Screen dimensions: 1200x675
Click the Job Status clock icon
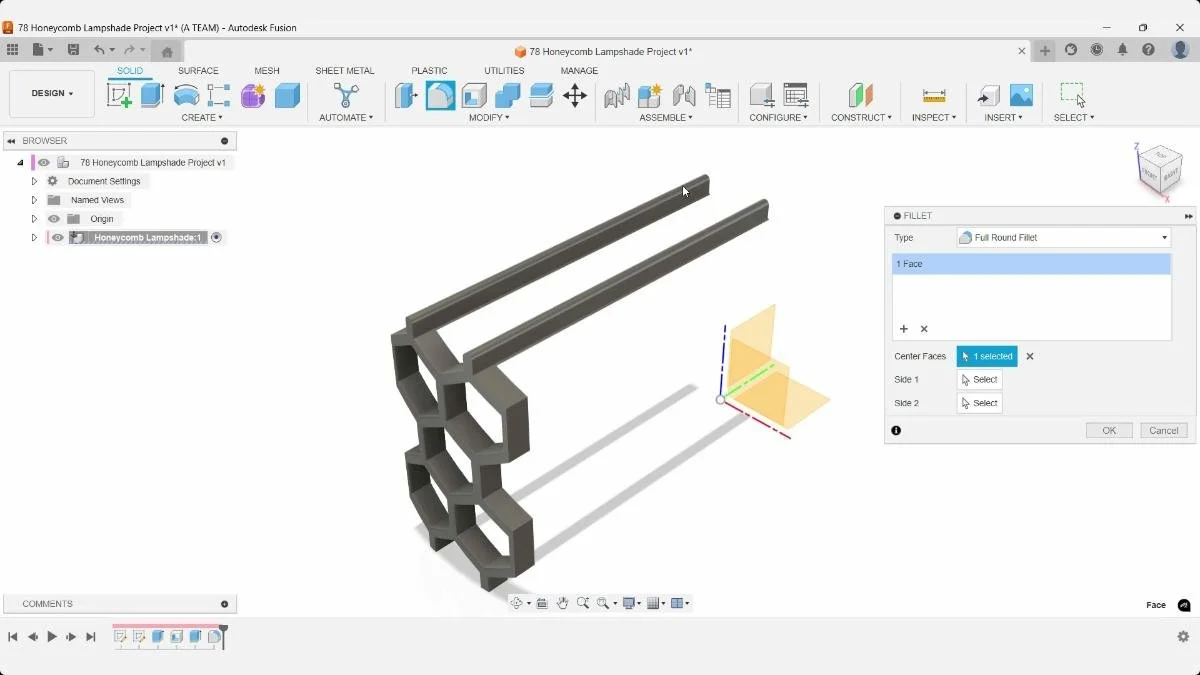1097,50
